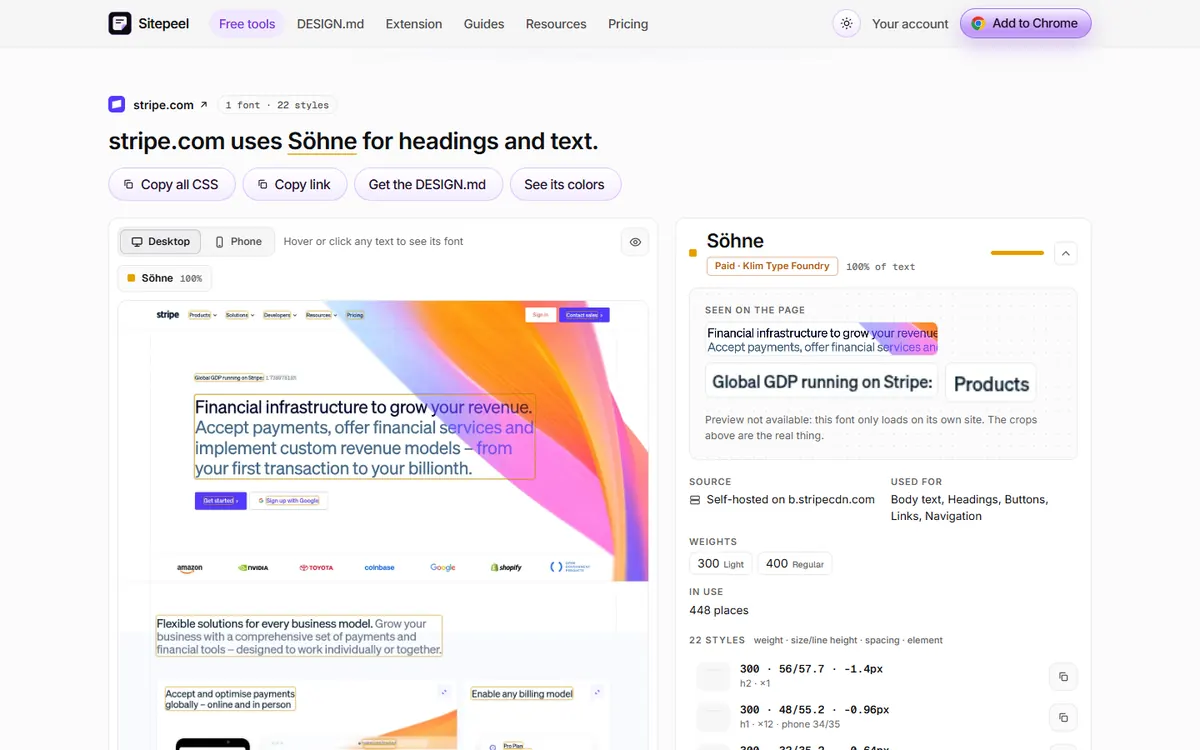Click the Copy link button
The width and height of the screenshot is (1200, 750).
point(294,184)
